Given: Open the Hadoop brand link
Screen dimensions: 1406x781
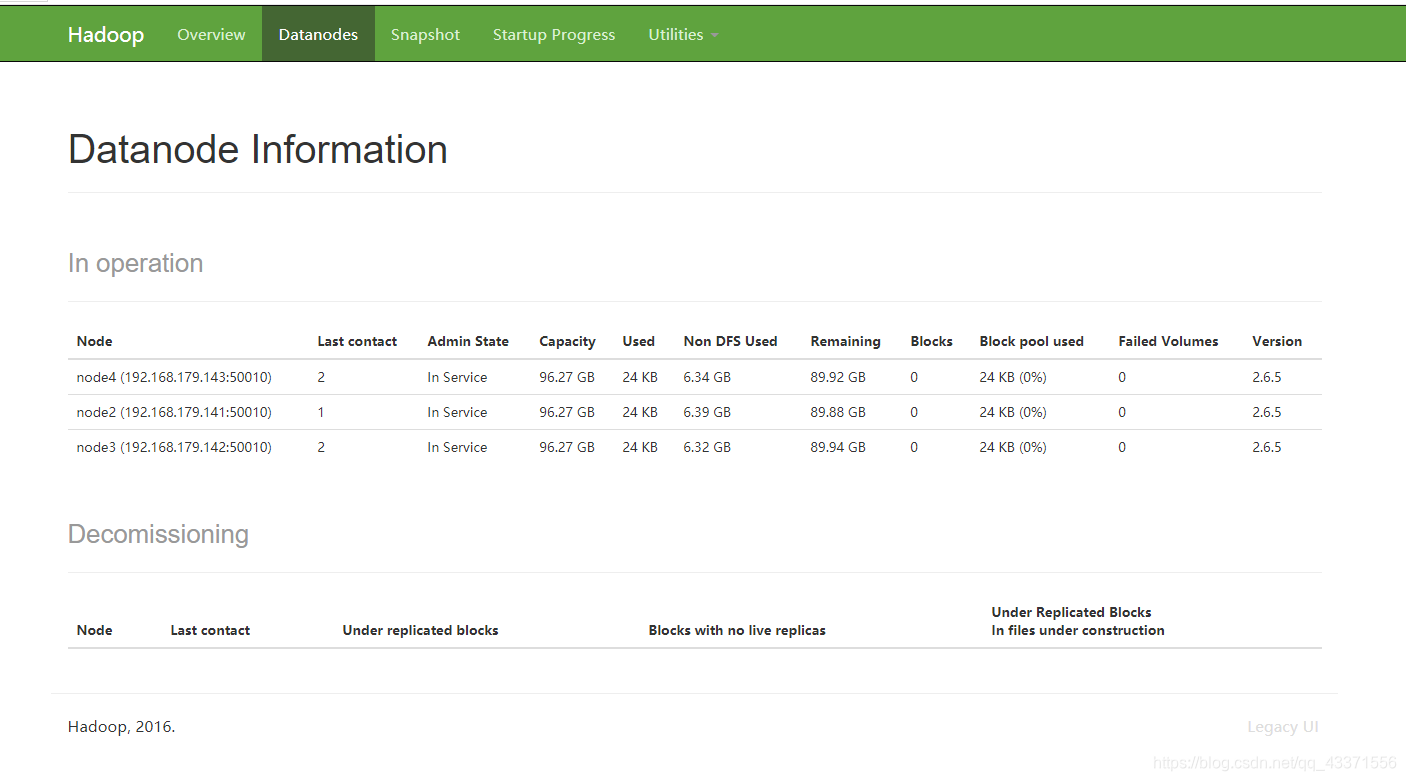Looking at the screenshot, I should tap(106, 35).
